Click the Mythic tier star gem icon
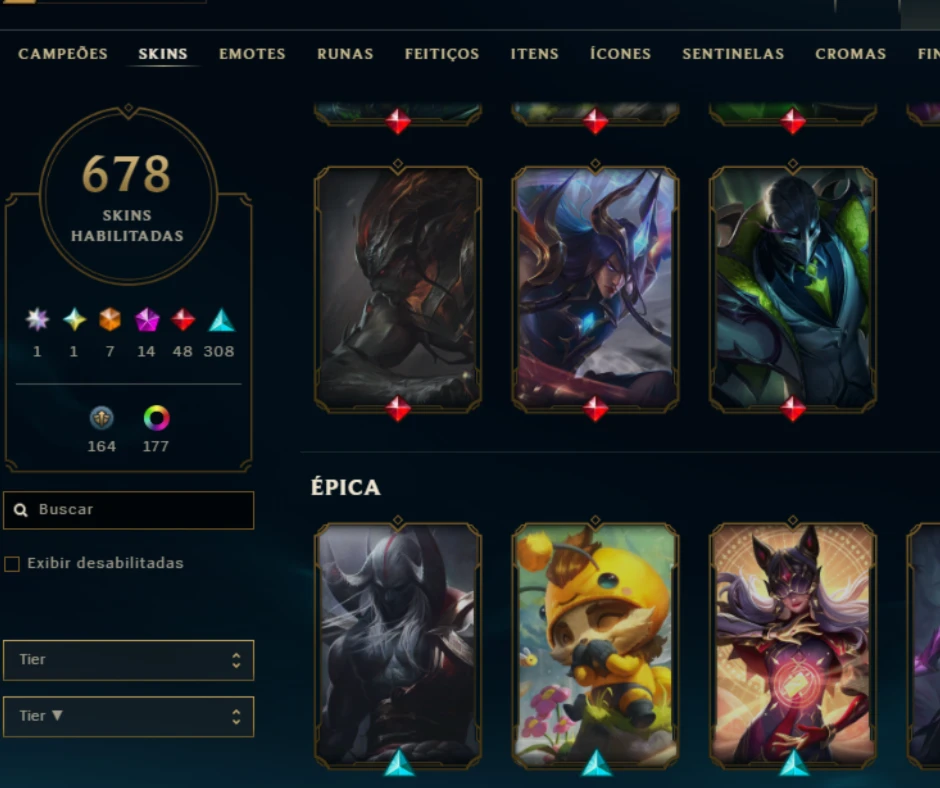 [74, 320]
